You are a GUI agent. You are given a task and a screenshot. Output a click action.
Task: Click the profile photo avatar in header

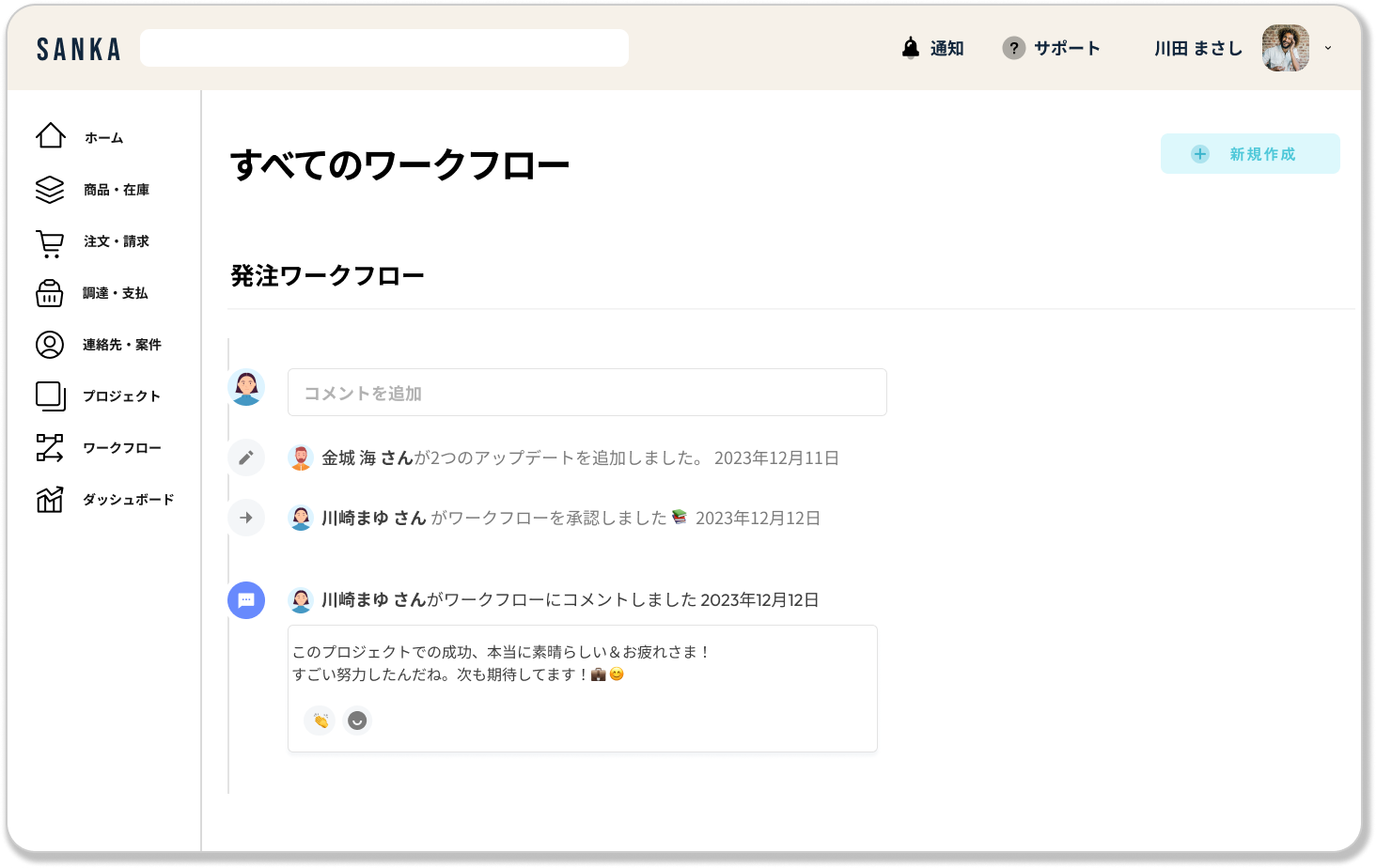pos(1286,48)
